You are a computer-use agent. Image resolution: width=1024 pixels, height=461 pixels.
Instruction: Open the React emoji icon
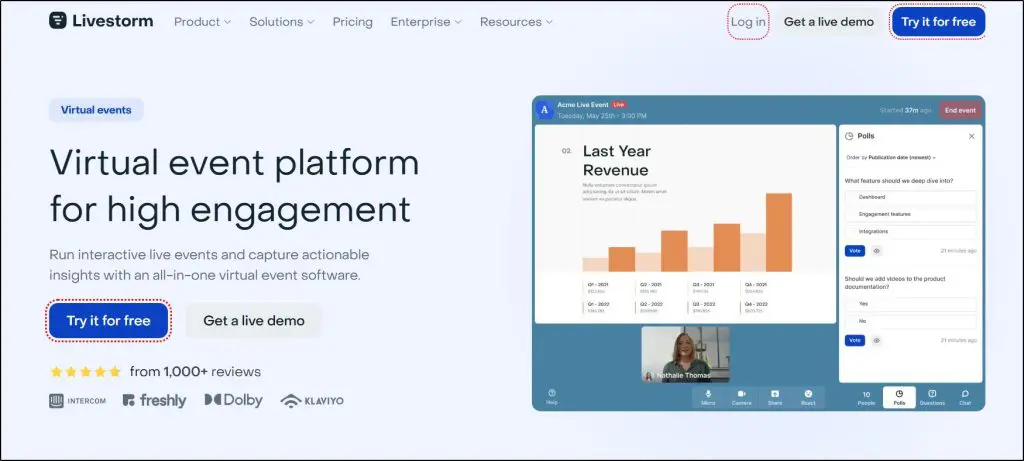808,397
